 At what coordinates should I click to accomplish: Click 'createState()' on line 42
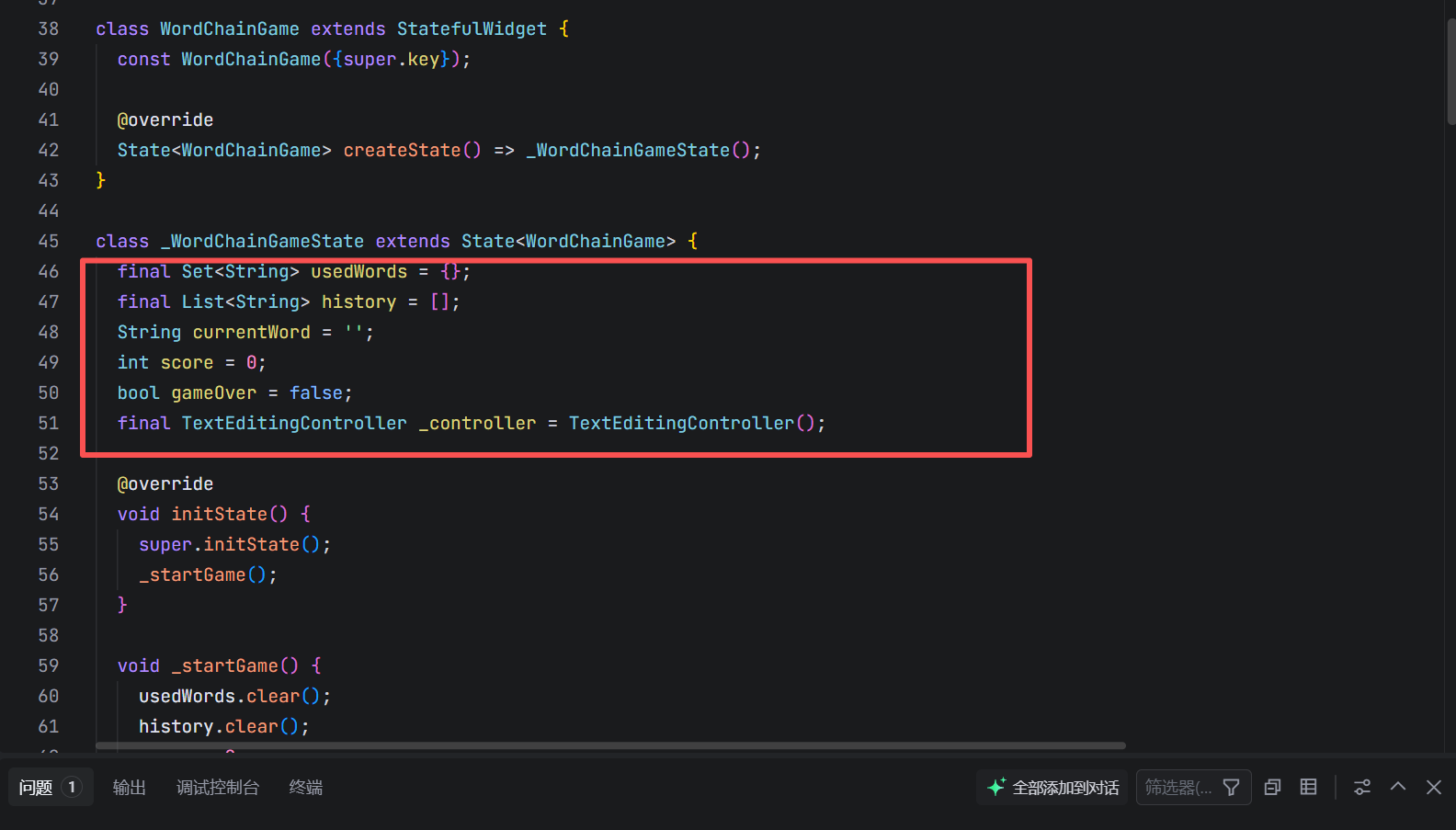point(412,150)
